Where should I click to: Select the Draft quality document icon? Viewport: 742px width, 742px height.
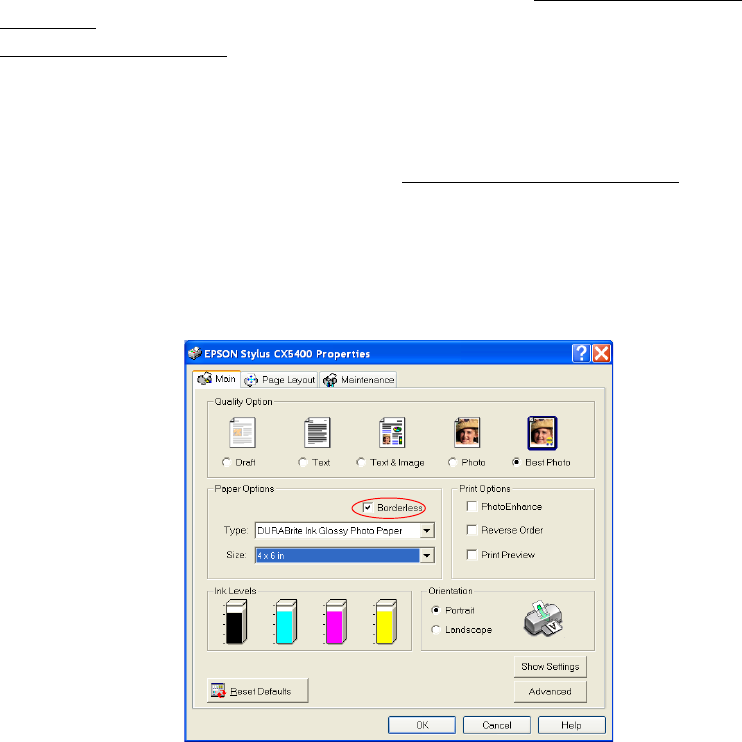(242, 433)
